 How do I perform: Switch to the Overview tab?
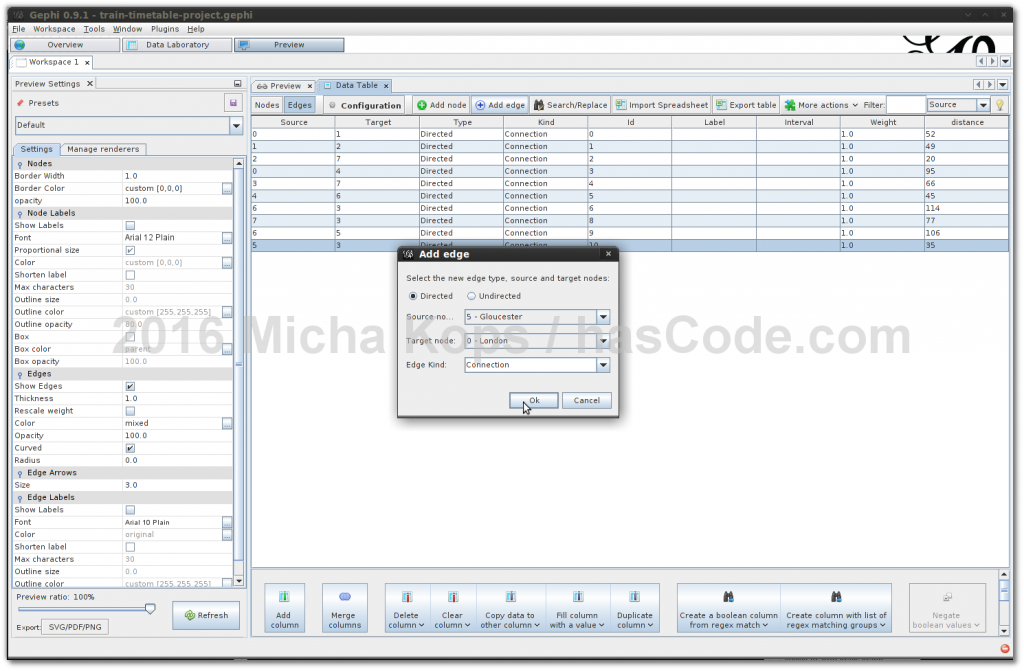click(64, 44)
